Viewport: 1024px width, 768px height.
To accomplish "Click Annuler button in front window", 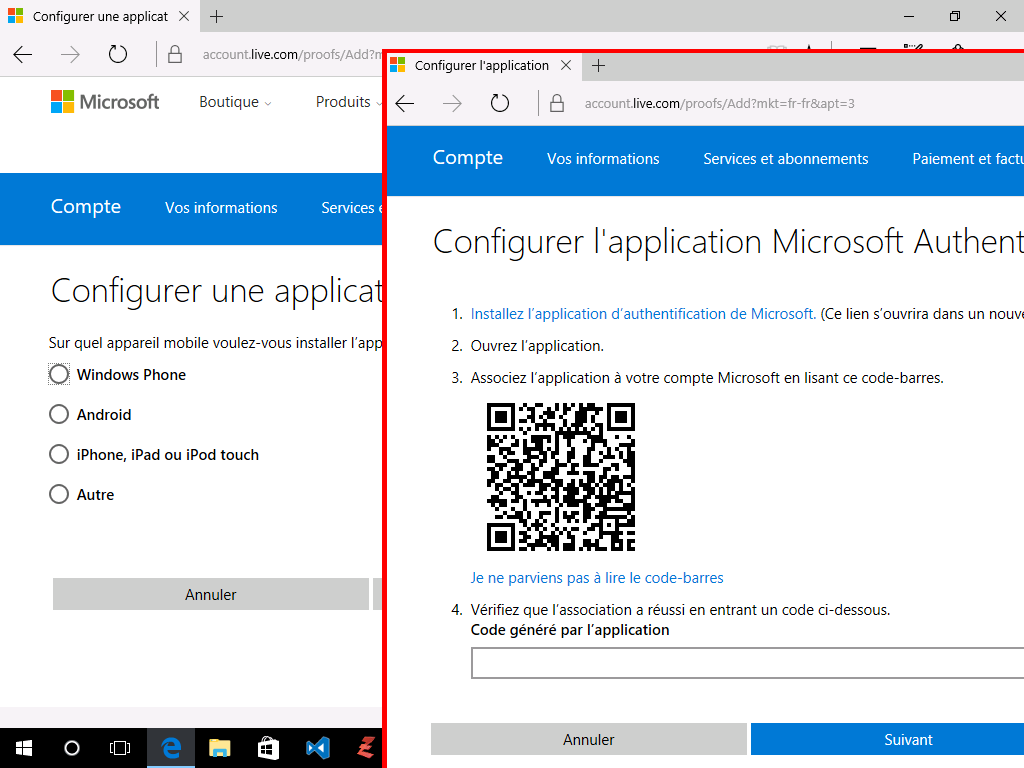I will pos(588,739).
